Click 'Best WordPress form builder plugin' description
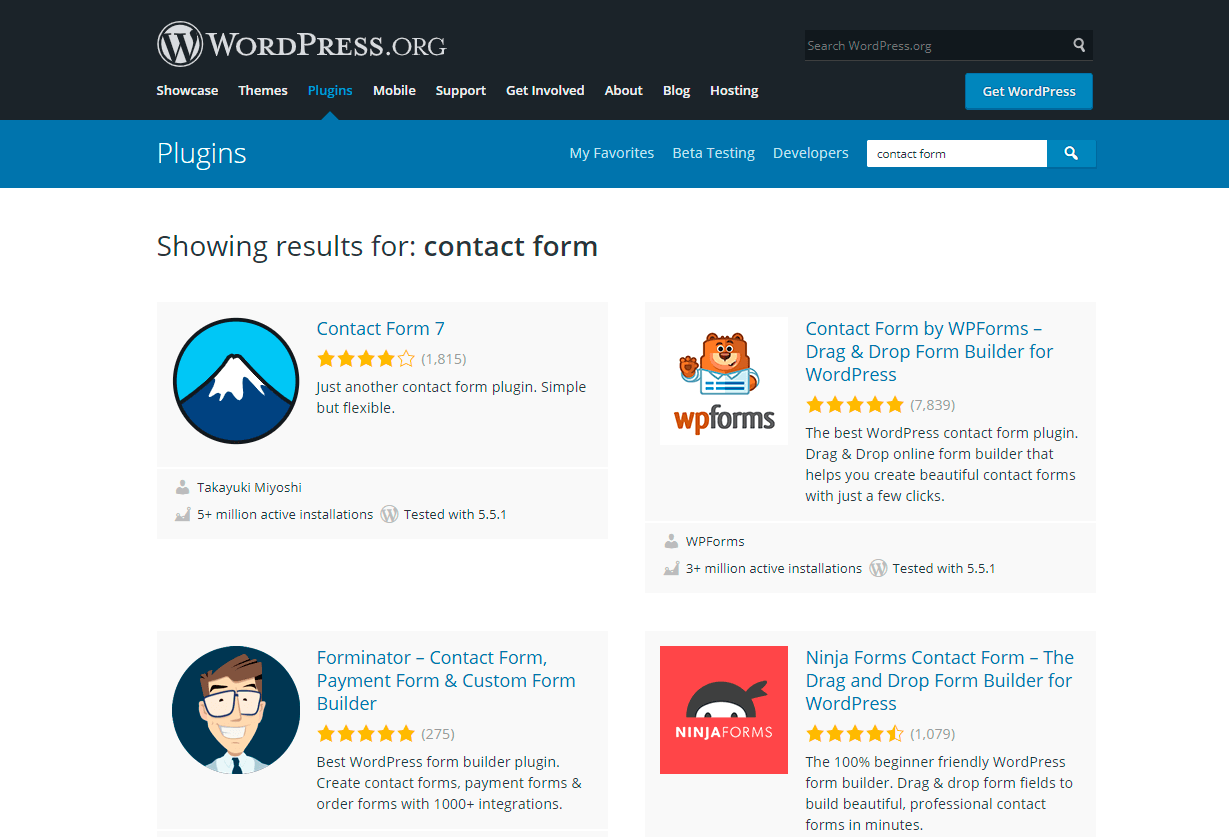Image resolution: width=1229 pixels, height=837 pixels. pyautogui.click(x=449, y=783)
